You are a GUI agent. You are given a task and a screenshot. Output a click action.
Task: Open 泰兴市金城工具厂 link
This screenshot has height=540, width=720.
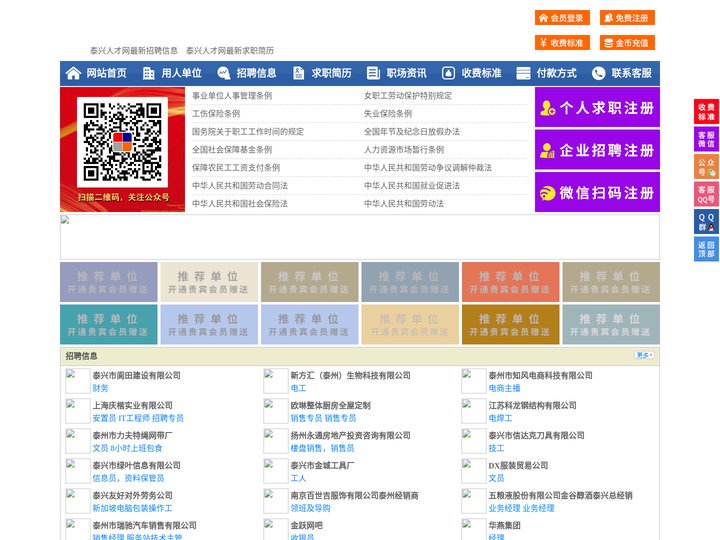pos(322,465)
